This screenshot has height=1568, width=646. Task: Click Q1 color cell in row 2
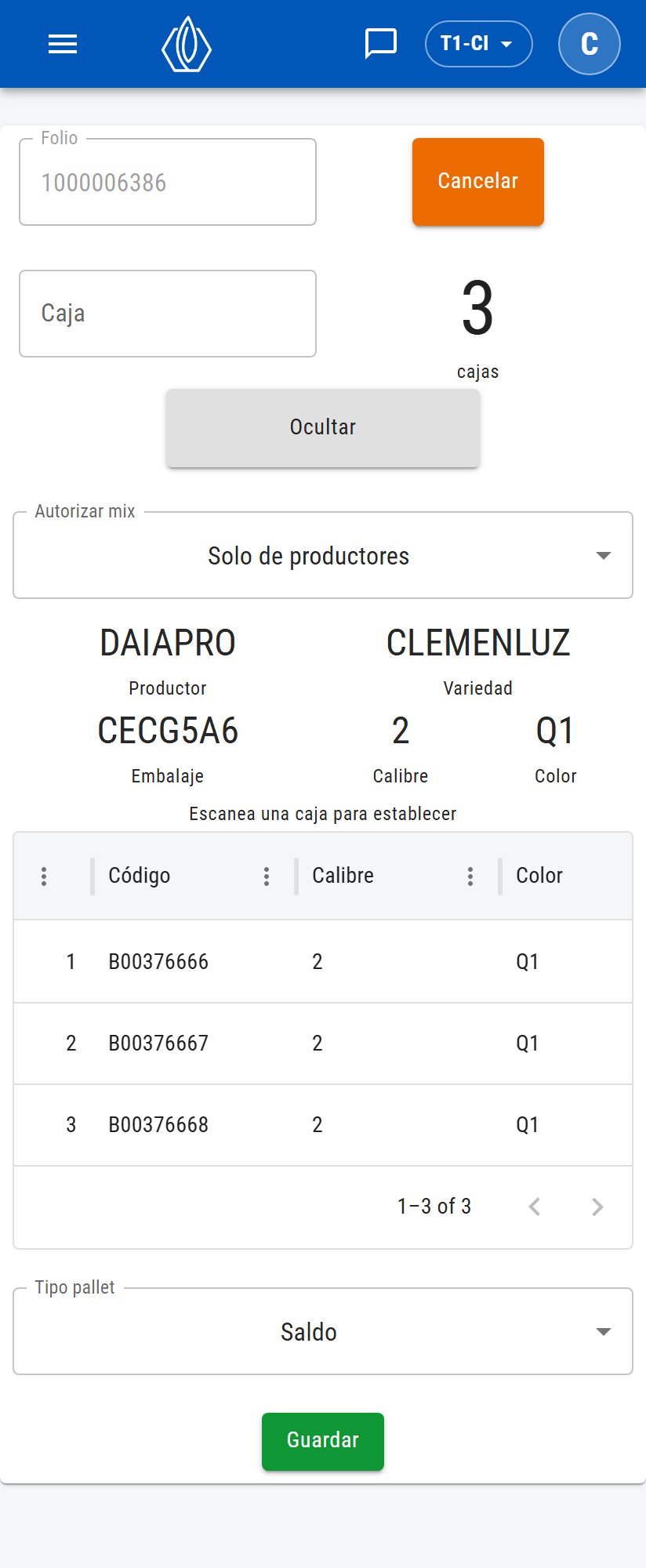tap(528, 1044)
